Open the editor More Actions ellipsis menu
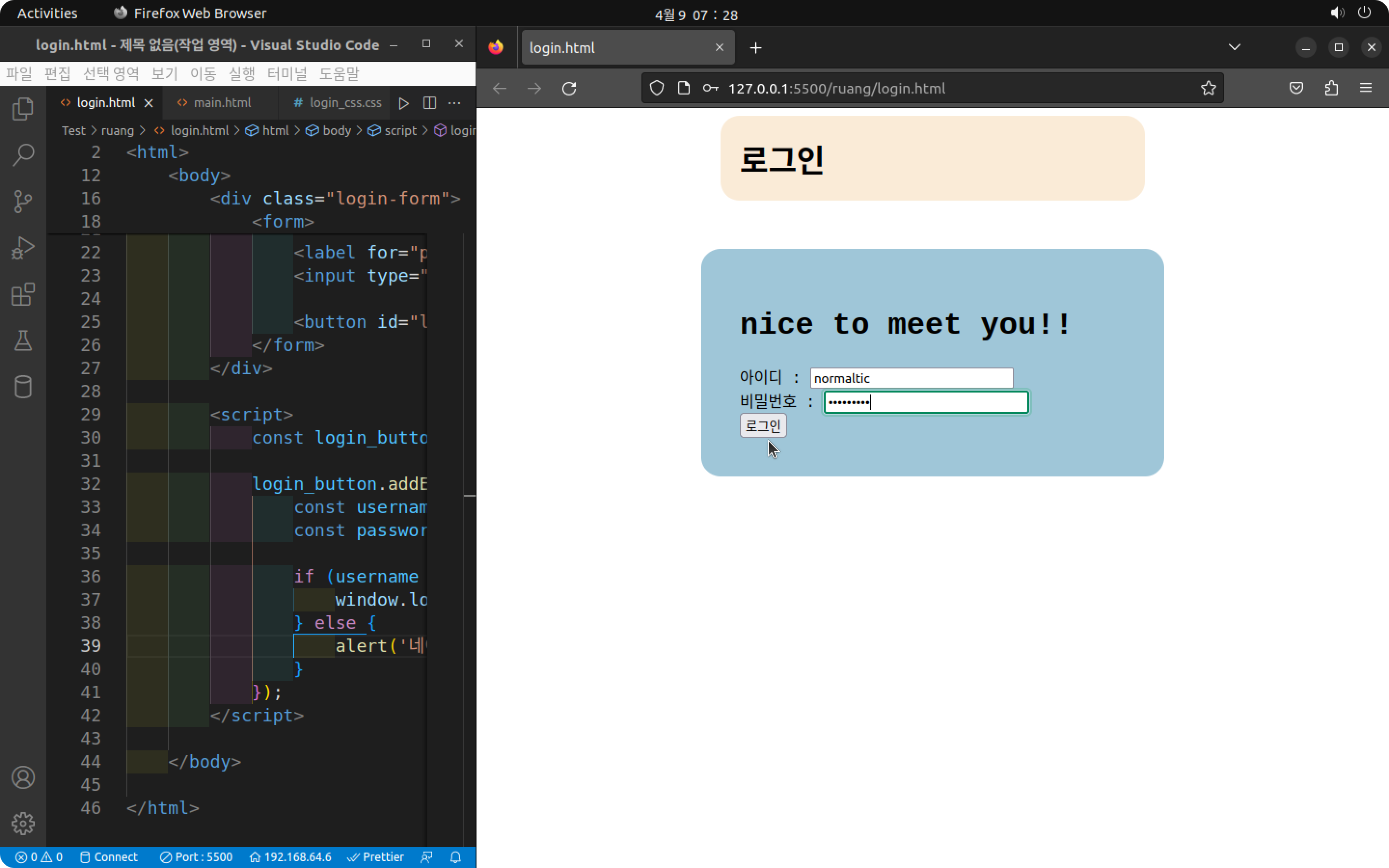This screenshot has height=868, width=1389. coord(454,103)
